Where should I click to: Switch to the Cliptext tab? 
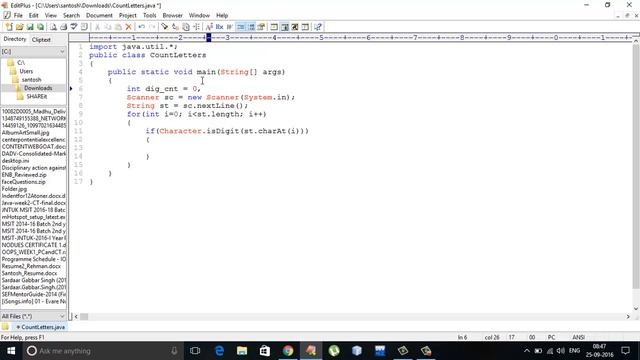41,40
